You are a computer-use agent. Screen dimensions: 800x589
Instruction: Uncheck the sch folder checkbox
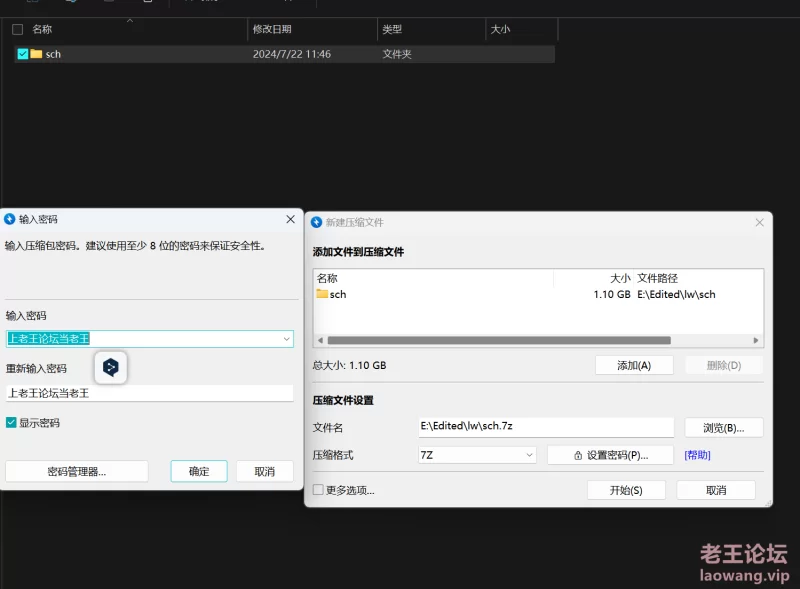22,54
